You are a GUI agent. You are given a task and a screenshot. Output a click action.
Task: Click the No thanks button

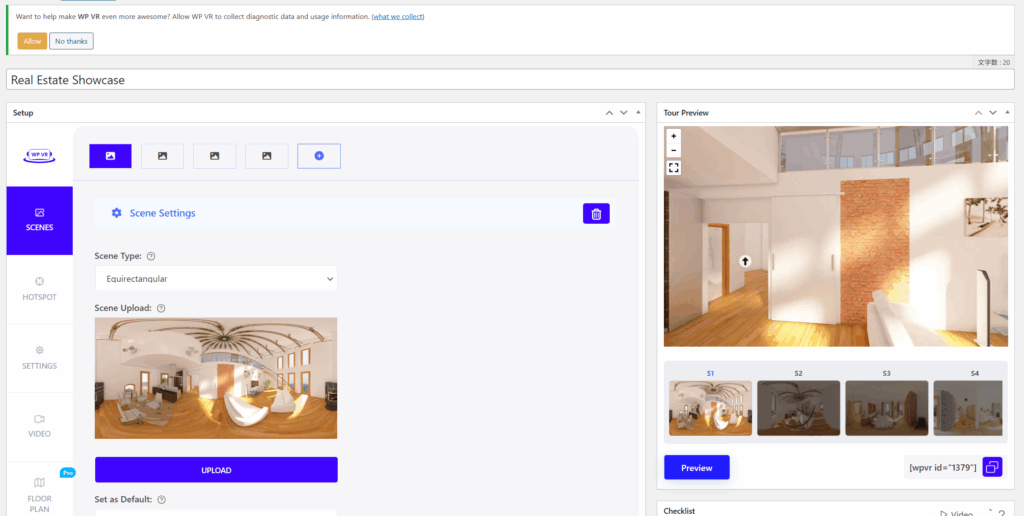(x=71, y=41)
